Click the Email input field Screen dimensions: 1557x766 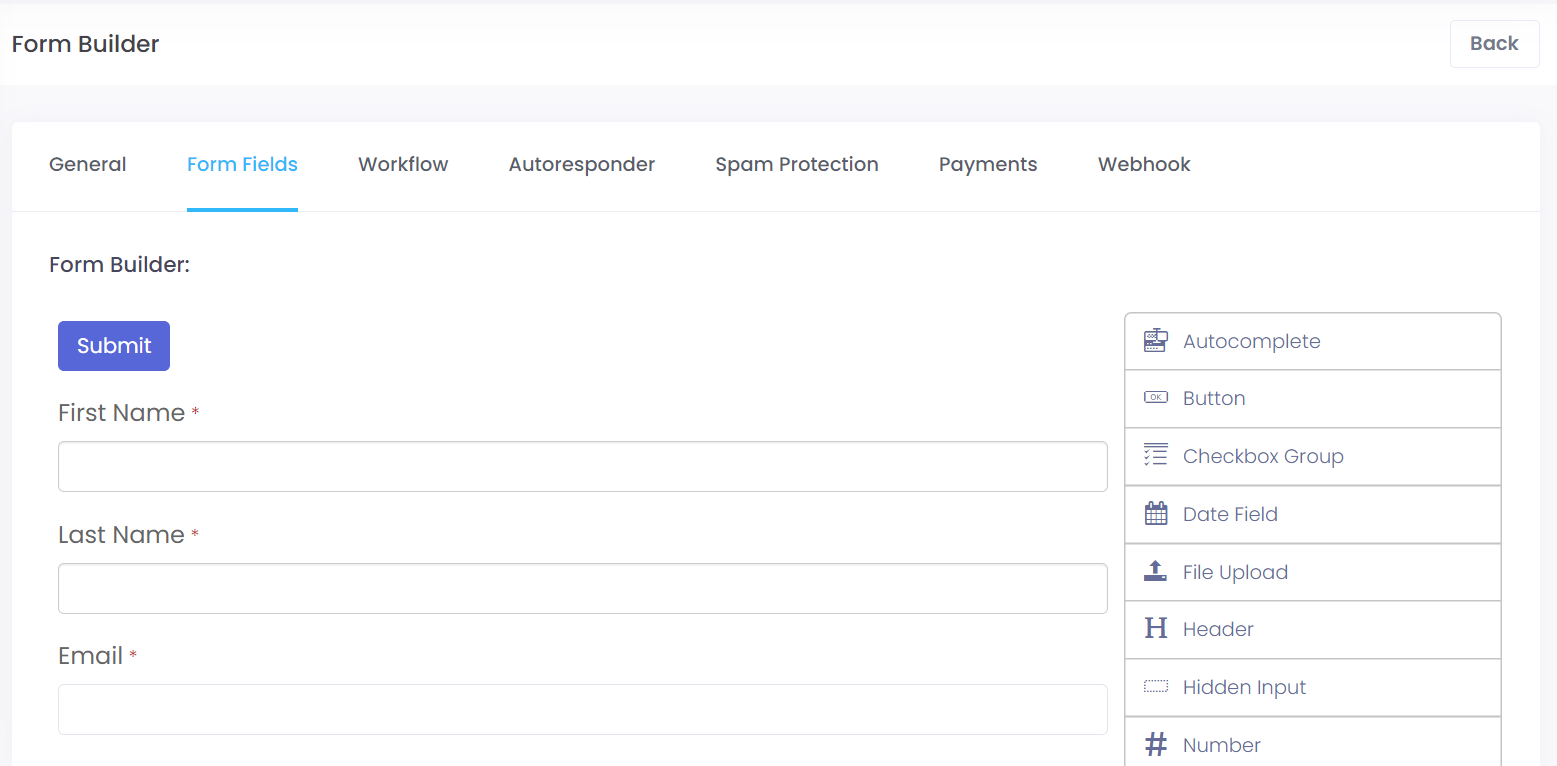point(582,709)
